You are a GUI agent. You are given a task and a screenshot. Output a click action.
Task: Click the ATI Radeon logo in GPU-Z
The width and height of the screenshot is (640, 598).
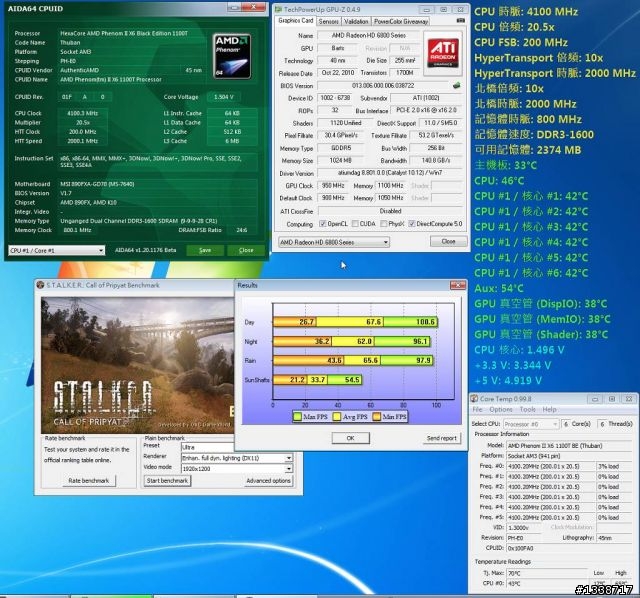point(443,53)
